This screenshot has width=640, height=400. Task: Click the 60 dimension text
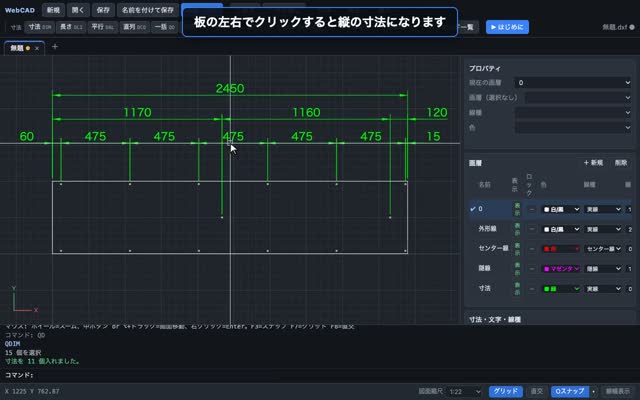click(x=27, y=136)
